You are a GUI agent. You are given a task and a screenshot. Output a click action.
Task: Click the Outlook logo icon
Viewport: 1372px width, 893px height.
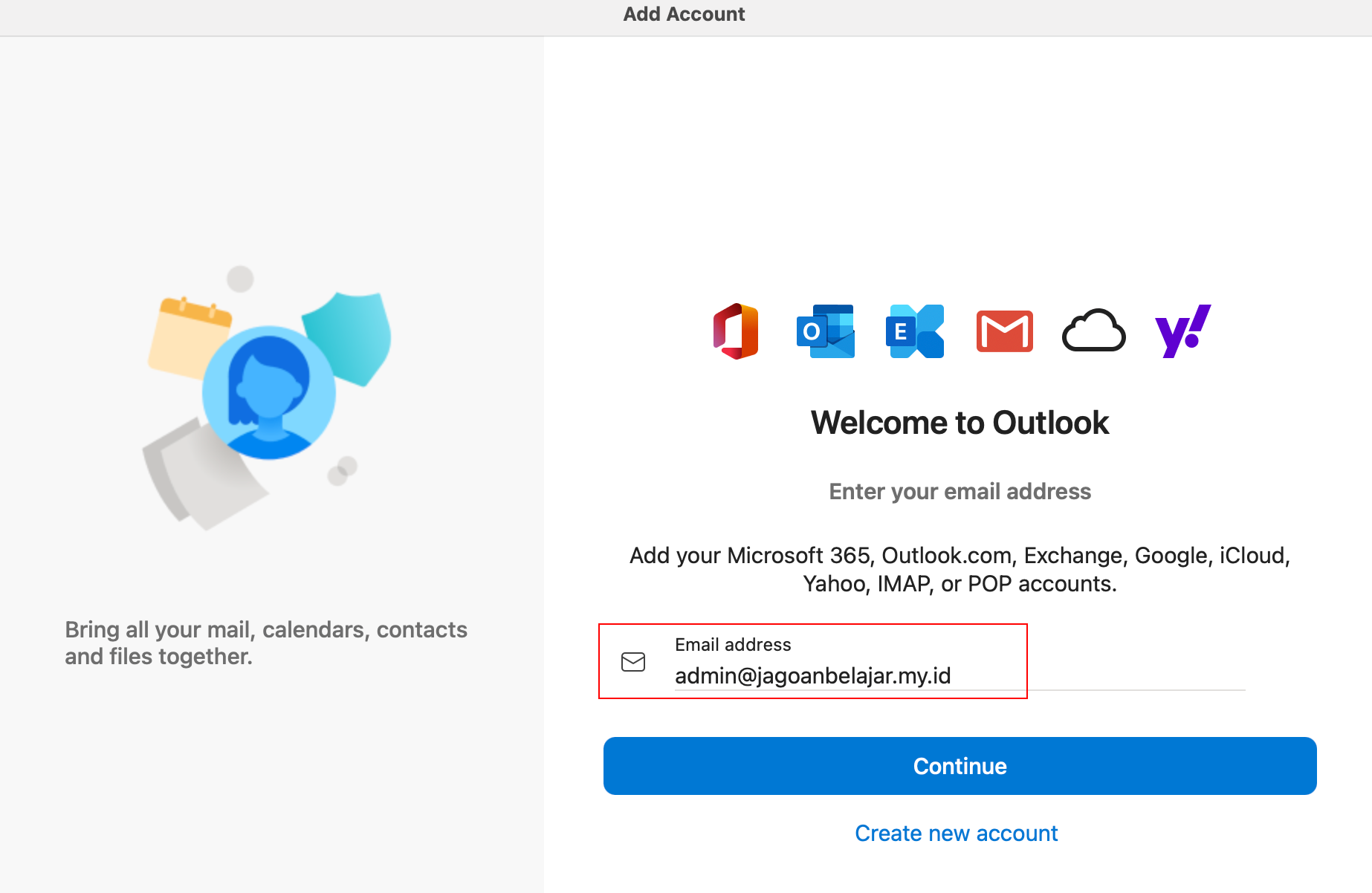(x=825, y=331)
